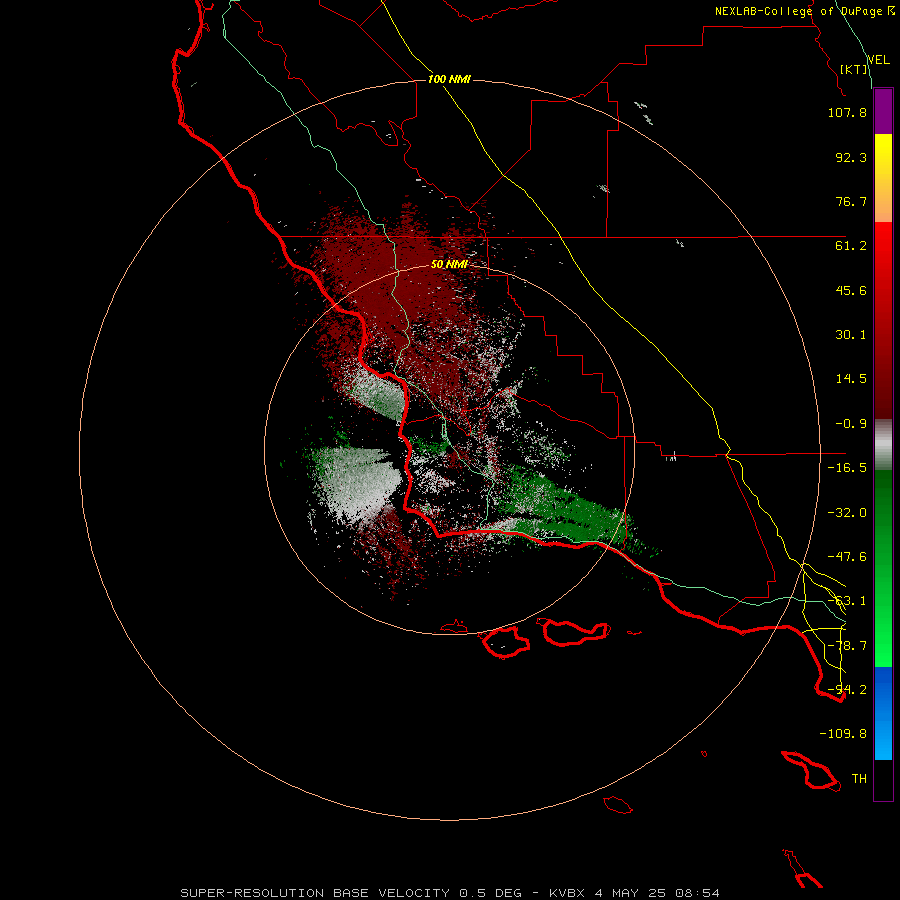Click the TH label on the scale
The height and width of the screenshot is (900, 900).
pos(859,779)
